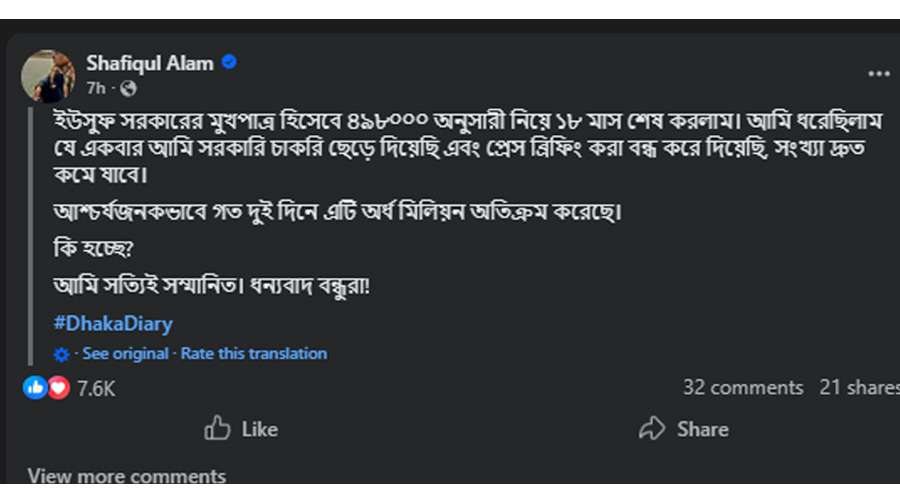Click the blue thumbs-up reaction icon
The width and height of the screenshot is (900, 500).
click(x=36, y=387)
